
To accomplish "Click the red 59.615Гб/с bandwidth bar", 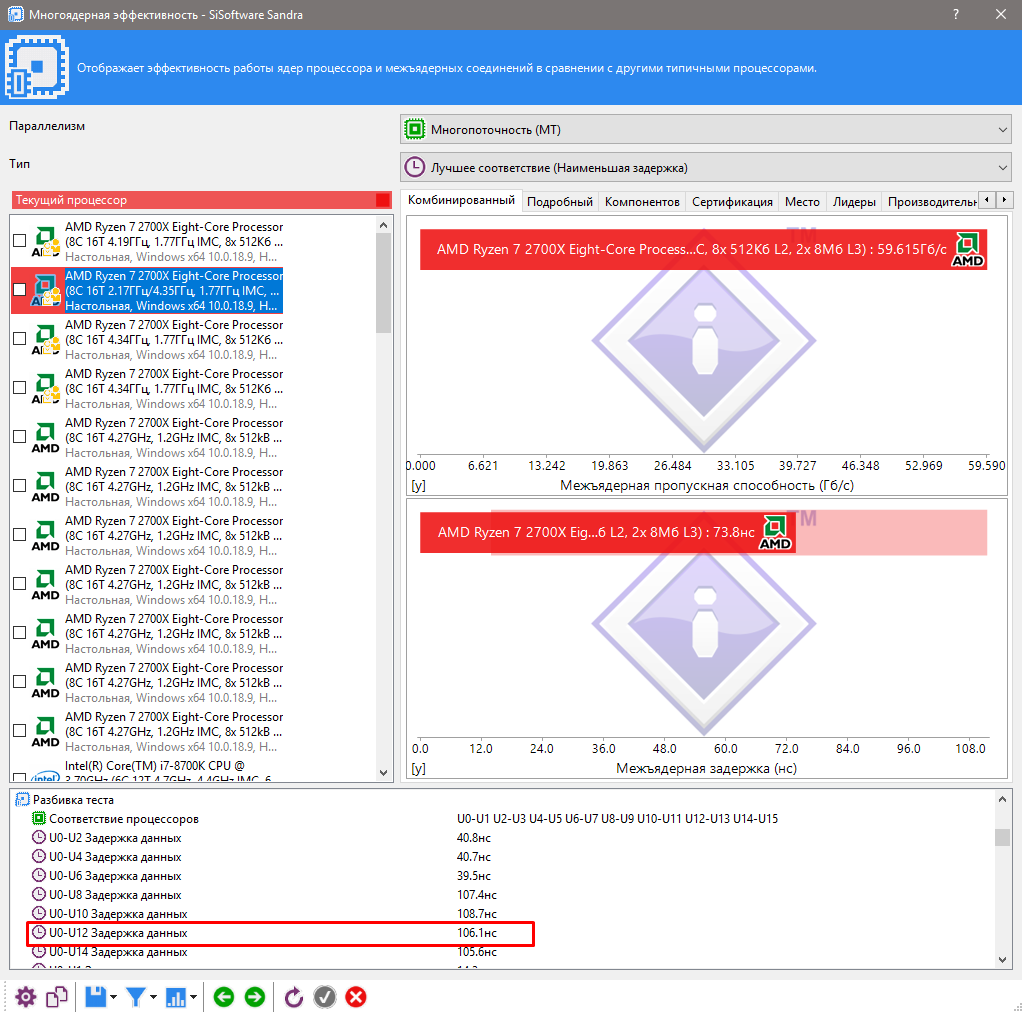I will click(x=703, y=250).
